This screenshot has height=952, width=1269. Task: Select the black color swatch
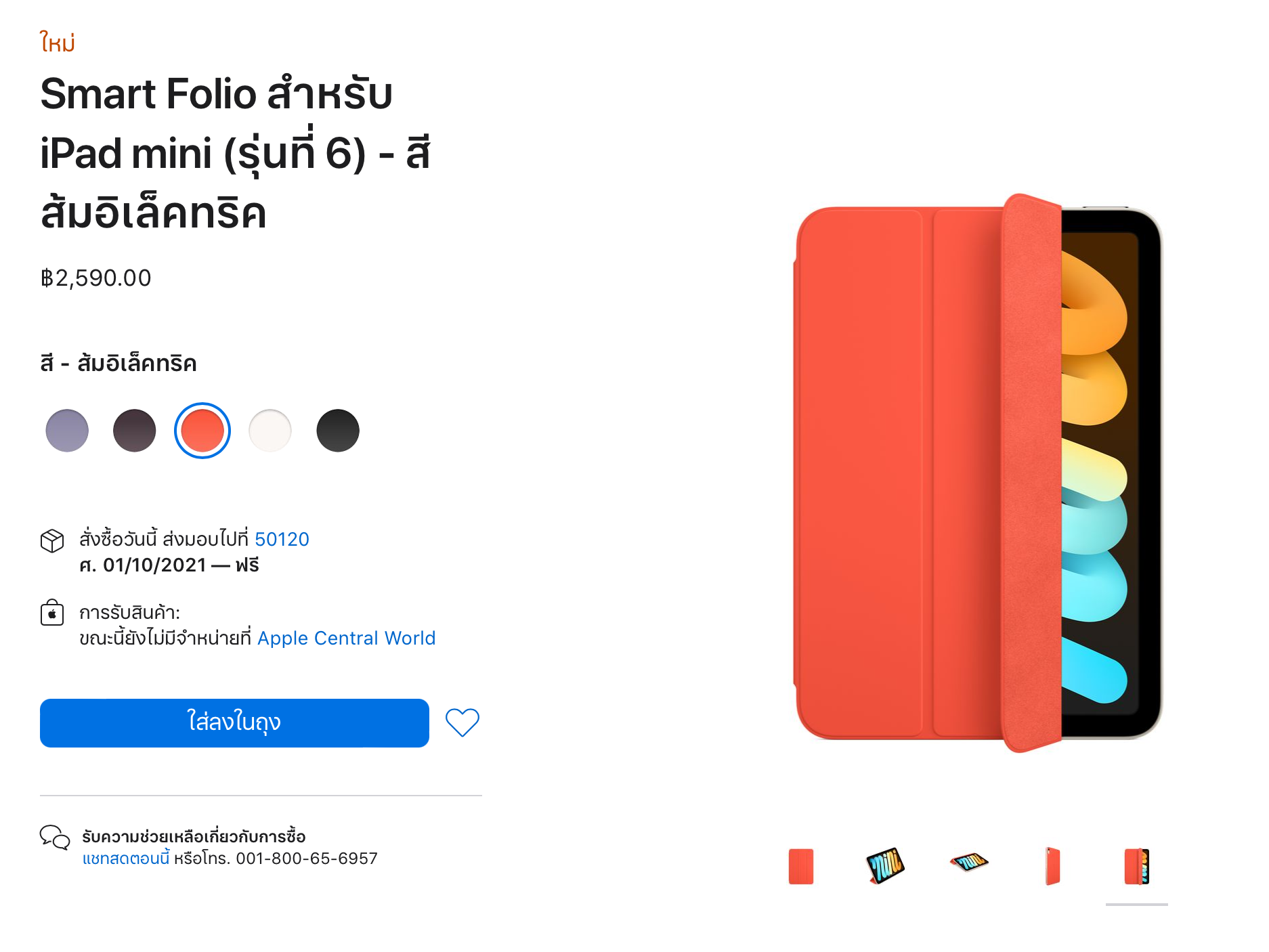tap(338, 431)
